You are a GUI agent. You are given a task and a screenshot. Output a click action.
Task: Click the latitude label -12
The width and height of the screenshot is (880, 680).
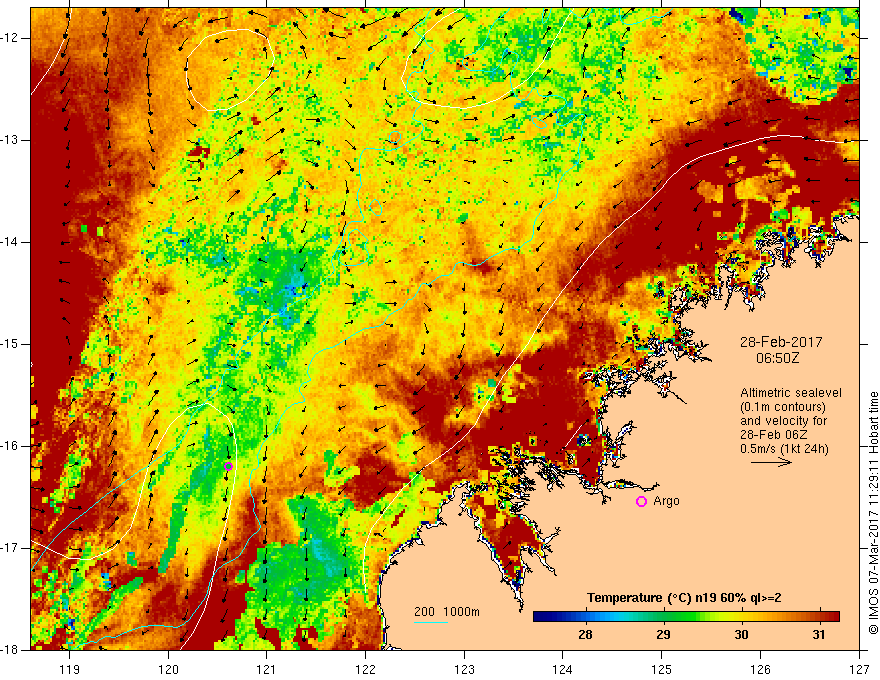coord(10,38)
